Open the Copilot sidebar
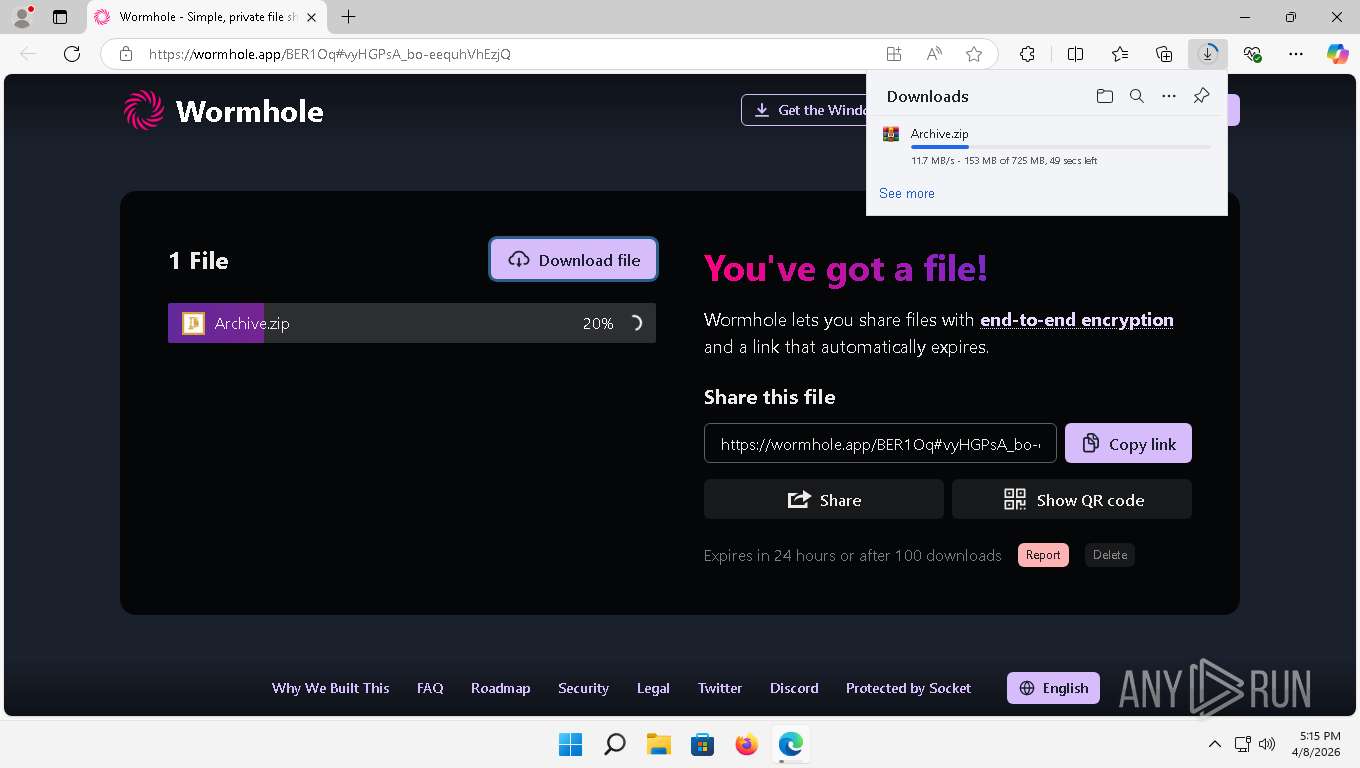This screenshot has width=1360, height=768. coord(1338,54)
